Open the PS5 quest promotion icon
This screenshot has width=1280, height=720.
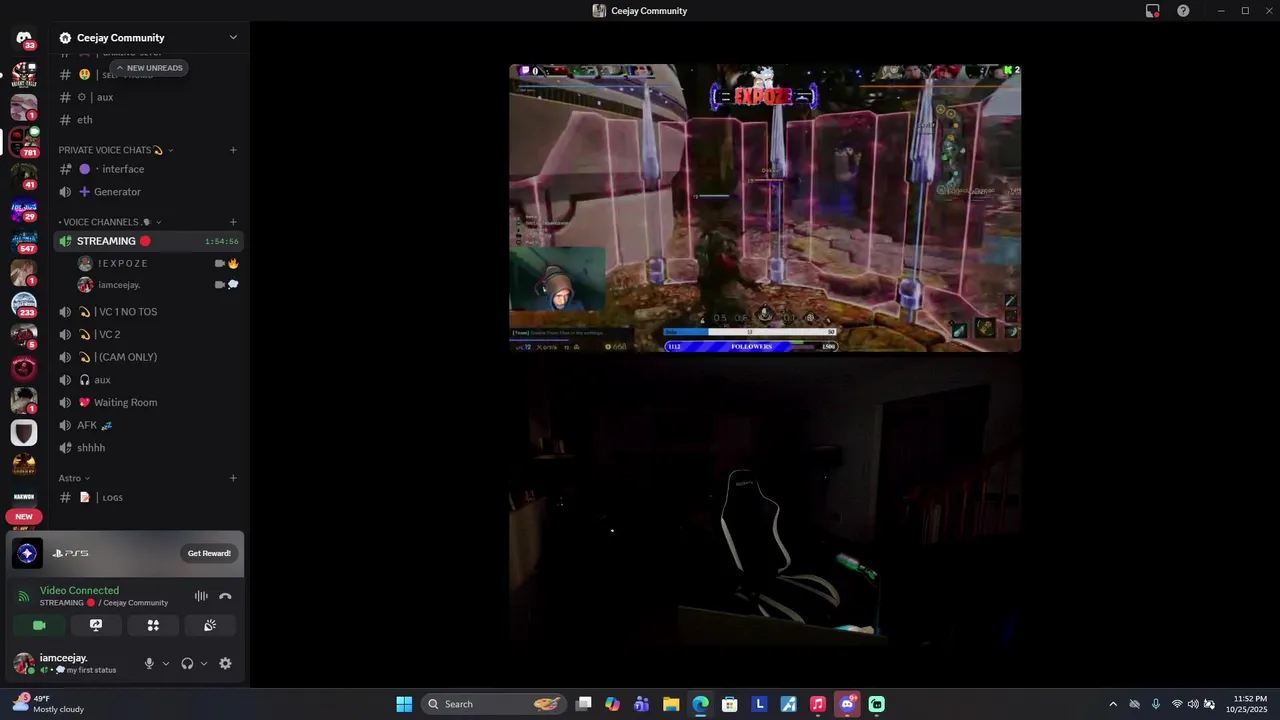coord(27,553)
